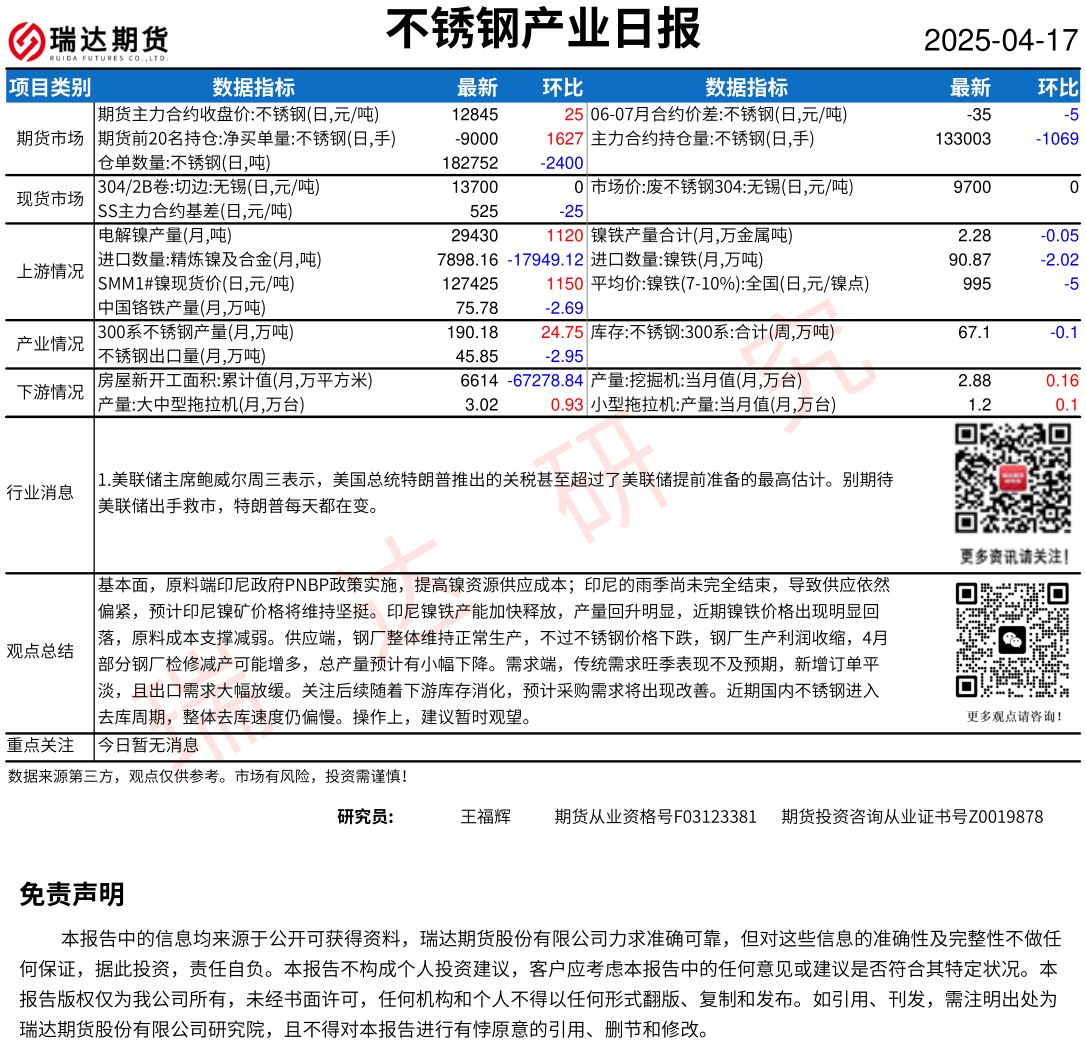
Task: Select the 进口数量:精炼镍及合金 indicator
Action: 210,260
